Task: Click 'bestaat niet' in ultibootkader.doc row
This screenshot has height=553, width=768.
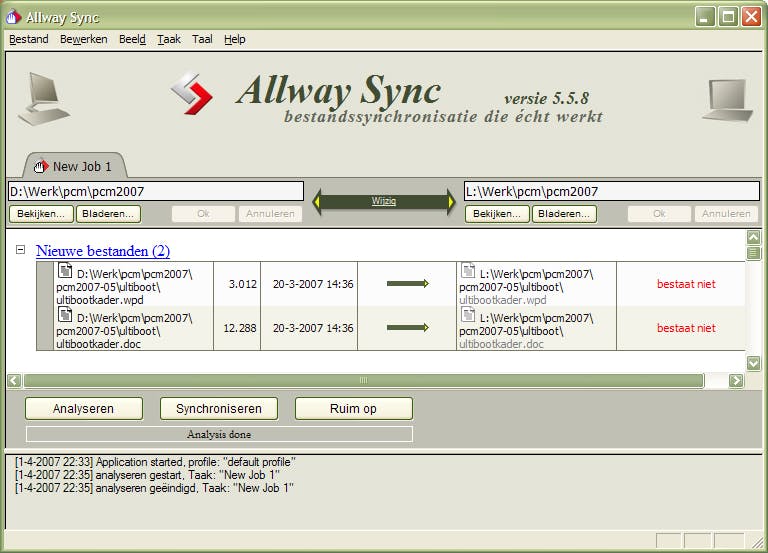Action: click(686, 328)
